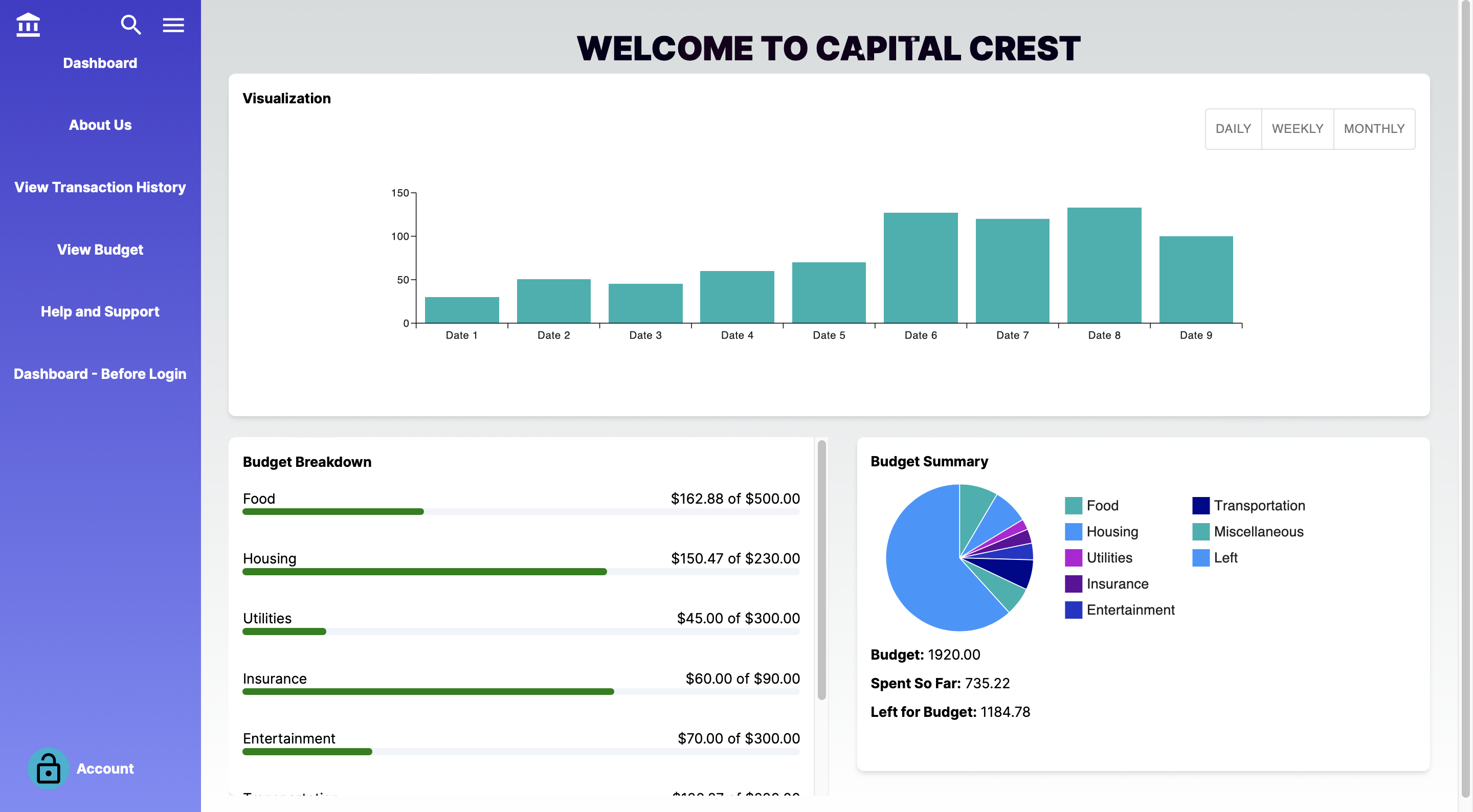Switch chart to DAILY view
Screen dimensions: 1473x812
pos(1234,129)
